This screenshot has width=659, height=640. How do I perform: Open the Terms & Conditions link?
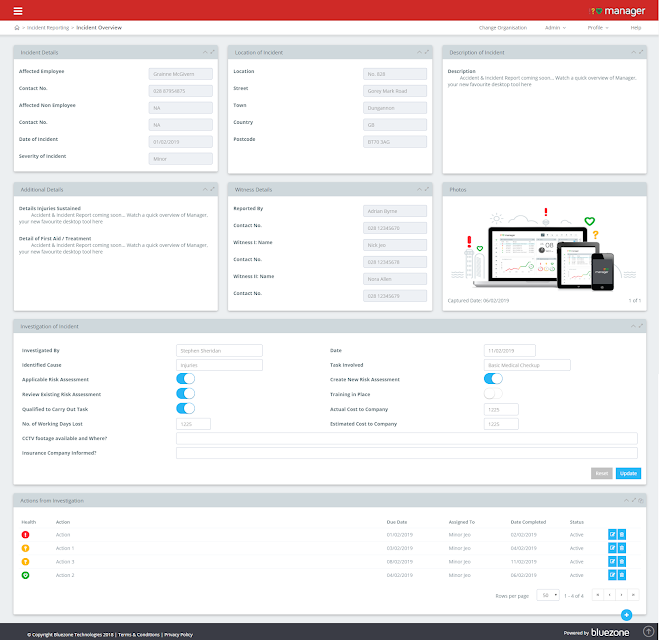pos(139,635)
